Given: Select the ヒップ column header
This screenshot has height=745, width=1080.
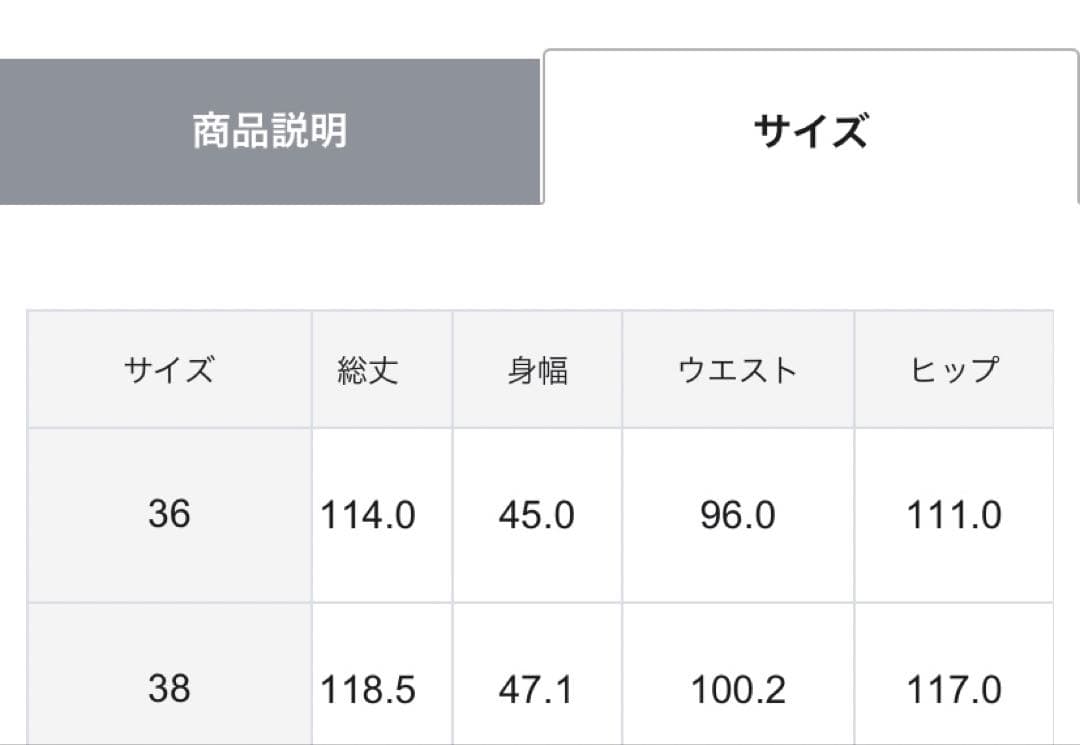Looking at the screenshot, I should pyautogui.click(x=954, y=371).
